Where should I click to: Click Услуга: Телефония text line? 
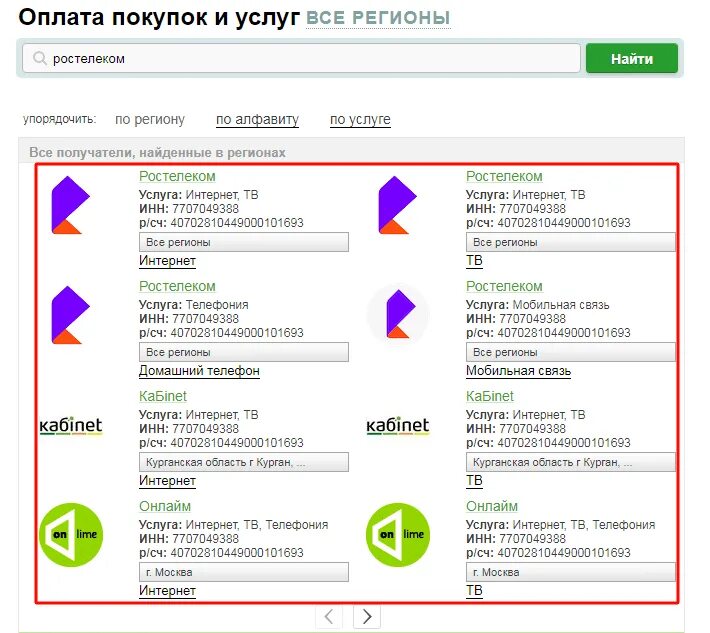pos(193,305)
